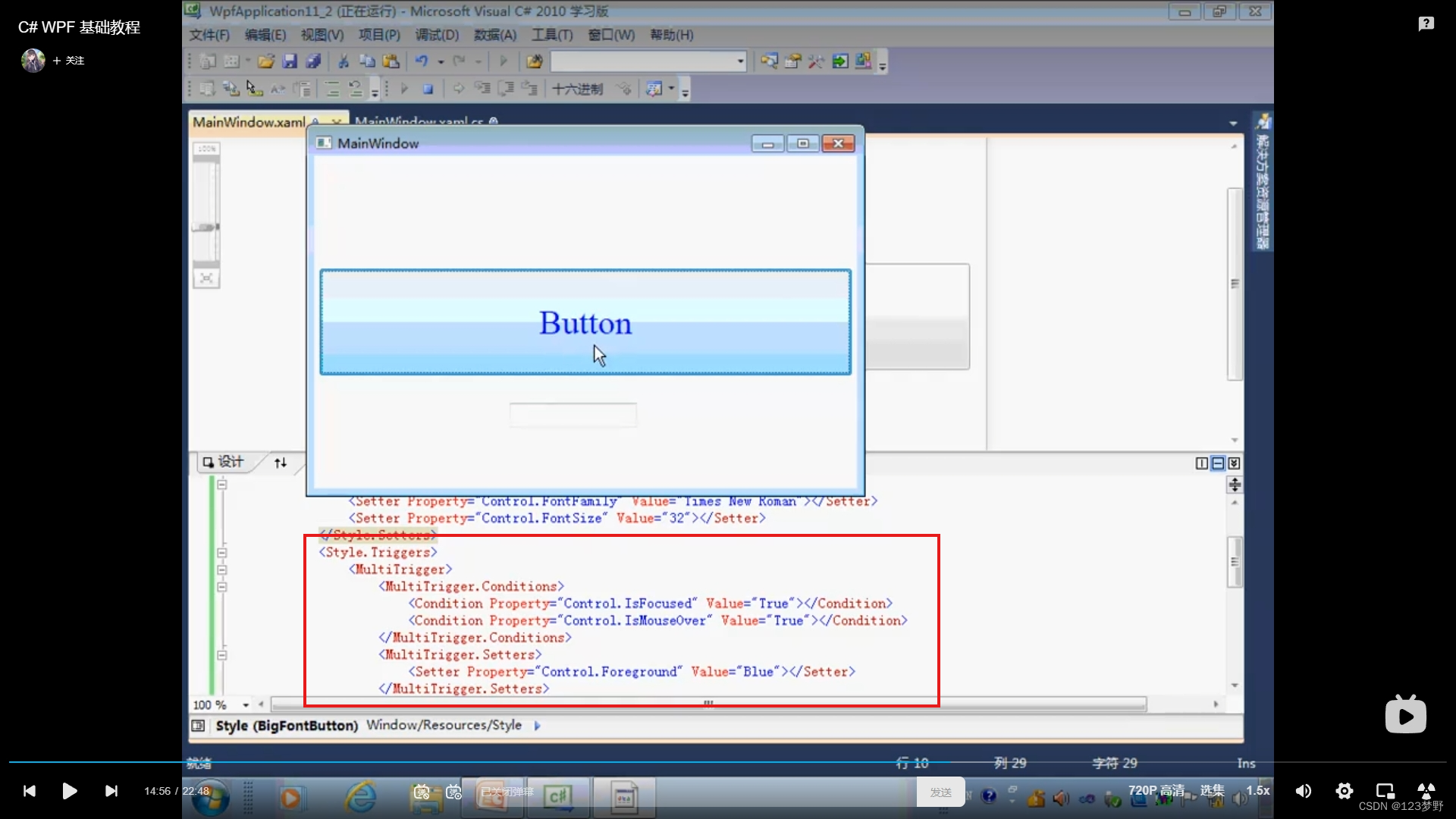Open Internet Explorer in taskbar
The width and height of the screenshot is (1456, 819).
coord(361,797)
